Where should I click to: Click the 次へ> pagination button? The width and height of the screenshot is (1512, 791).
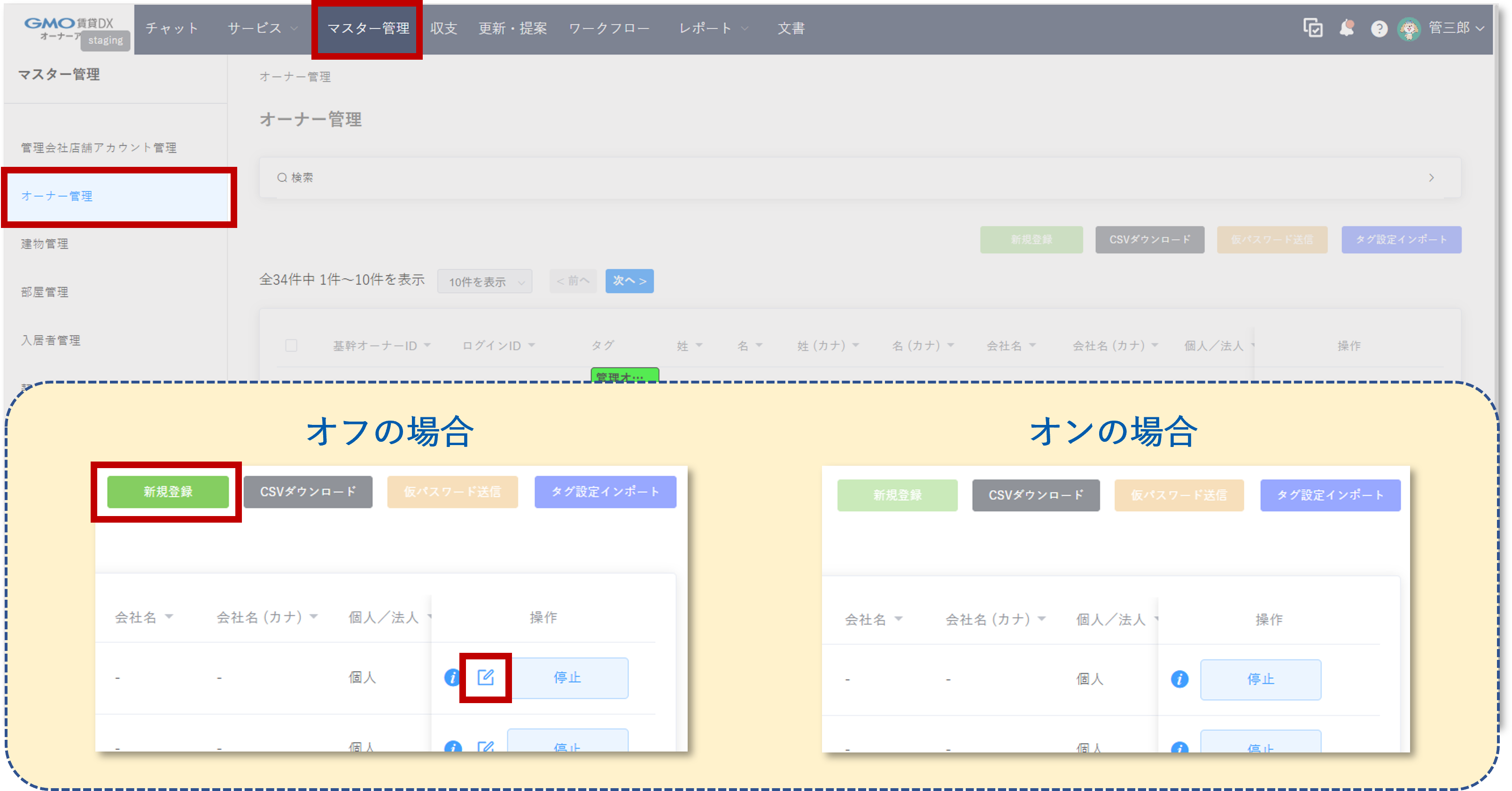click(x=629, y=281)
